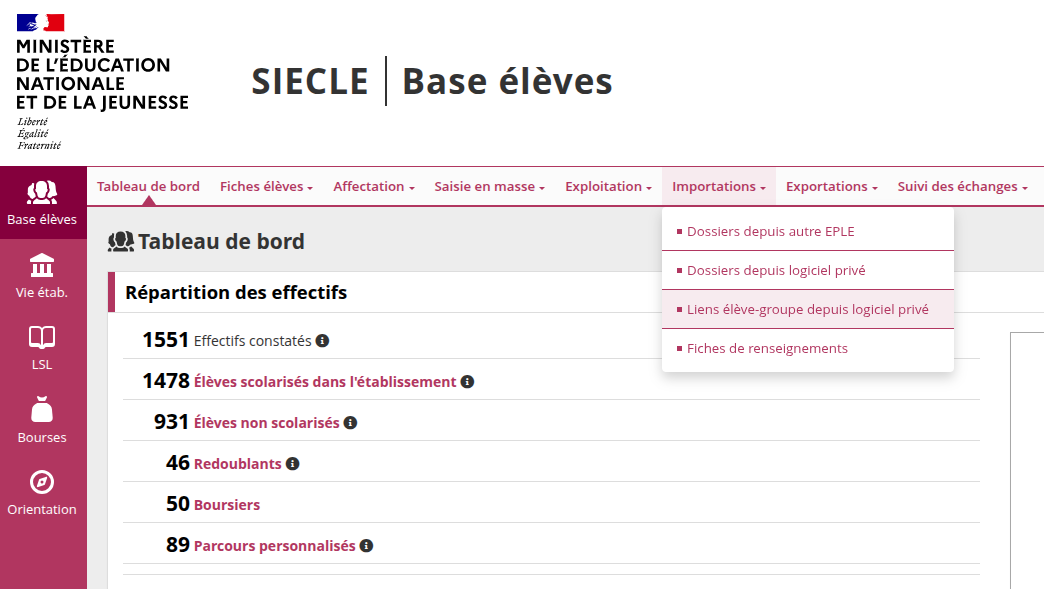The image size is (1044, 589).
Task: Open the Bourses money bag module
Action: coord(42,421)
